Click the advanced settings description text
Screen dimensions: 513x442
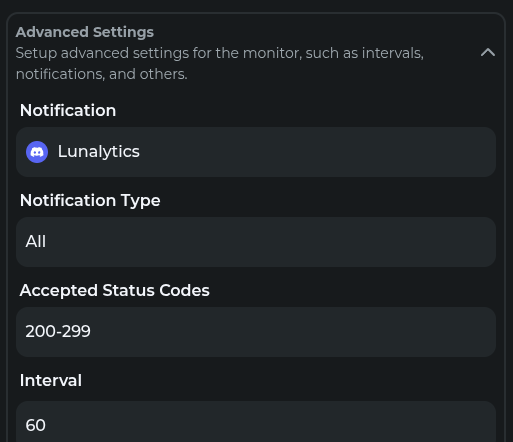pyautogui.click(x=220, y=63)
